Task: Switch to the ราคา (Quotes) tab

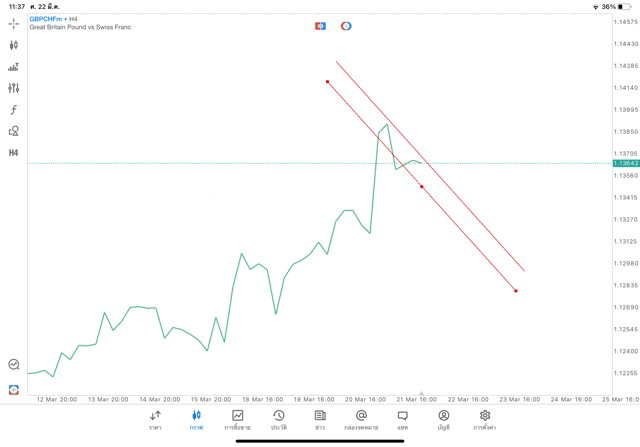Action: tap(155, 420)
